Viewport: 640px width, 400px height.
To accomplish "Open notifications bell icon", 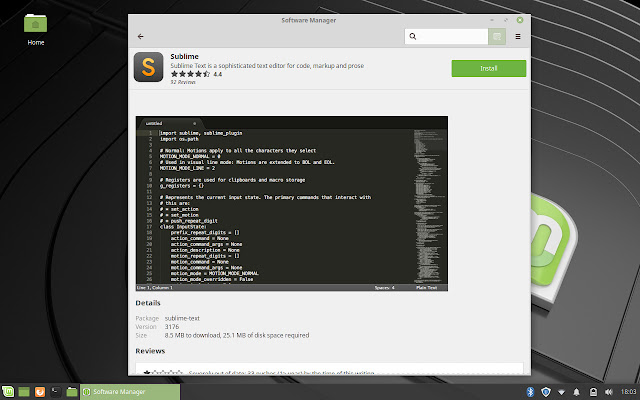I will coord(576,392).
